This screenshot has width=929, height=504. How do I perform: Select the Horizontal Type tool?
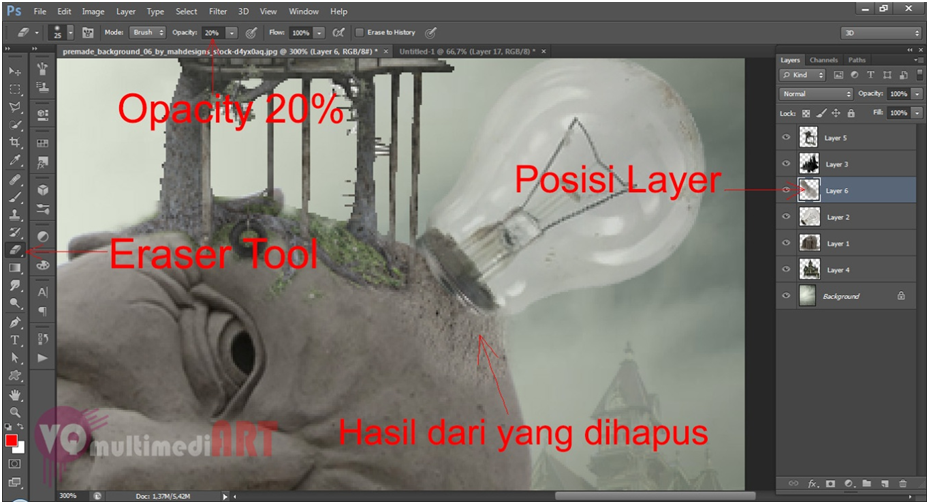pyautogui.click(x=15, y=341)
